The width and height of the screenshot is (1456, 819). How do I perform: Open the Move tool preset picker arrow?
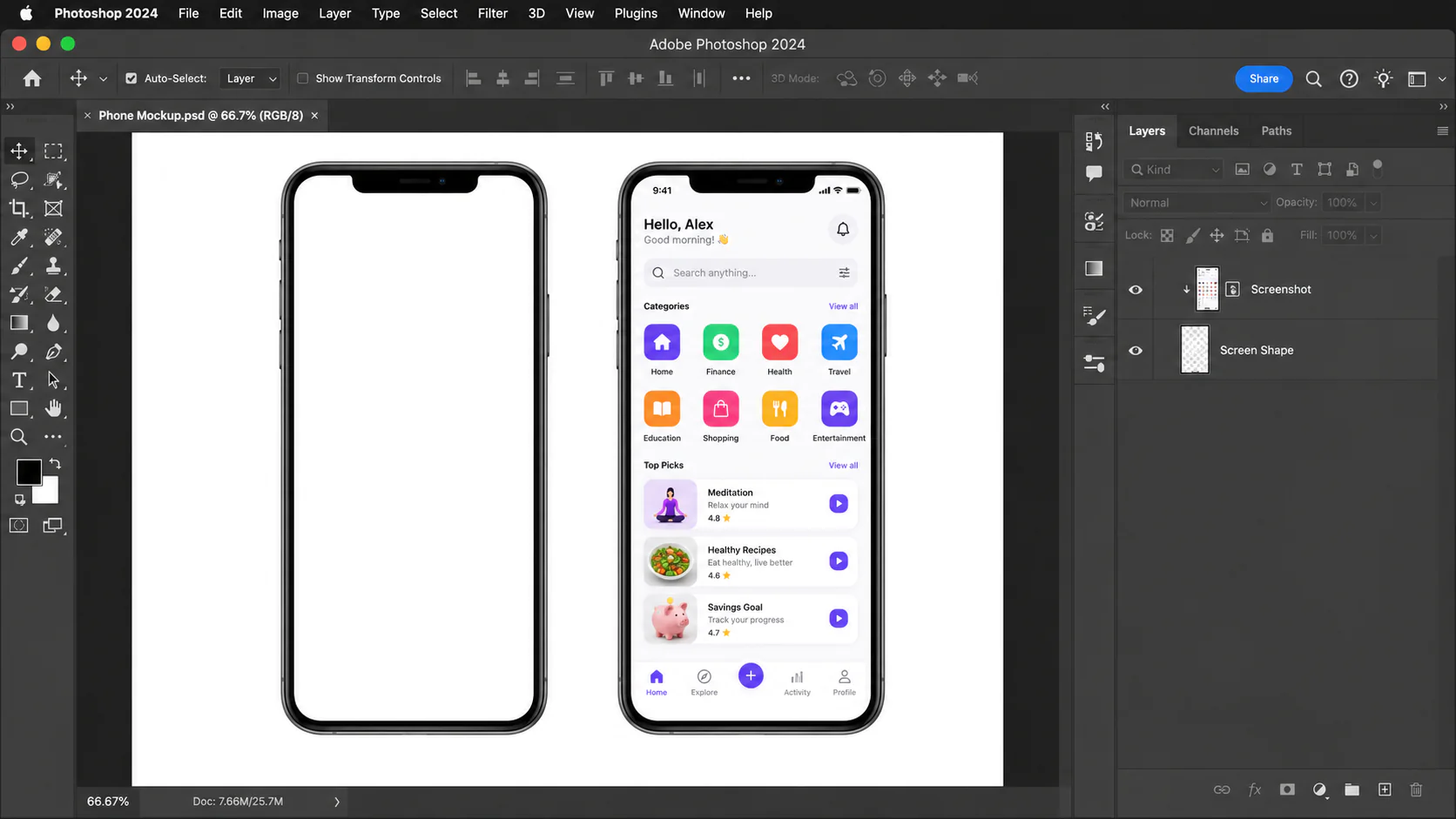(x=103, y=79)
